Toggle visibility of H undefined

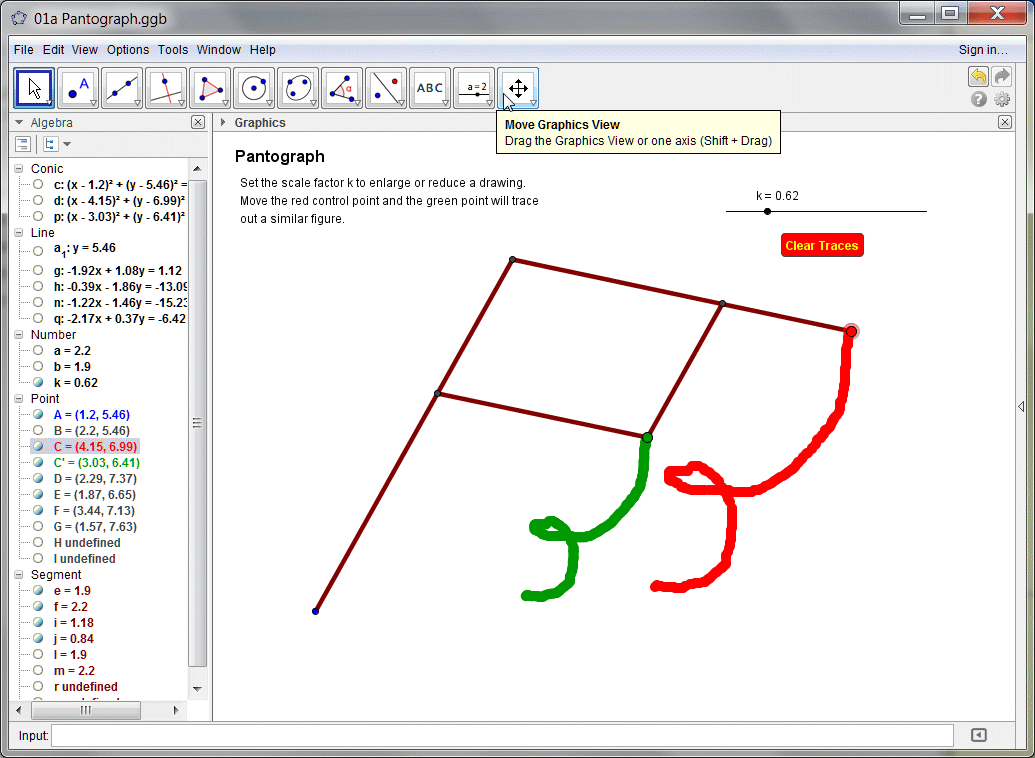(38, 543)
